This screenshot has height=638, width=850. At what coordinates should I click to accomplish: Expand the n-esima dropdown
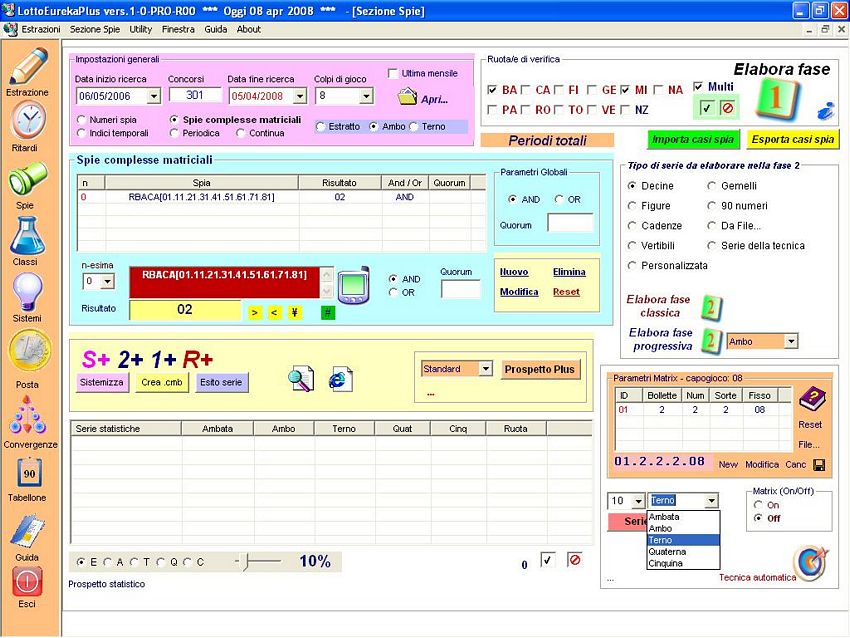click(x=107, y=281)
